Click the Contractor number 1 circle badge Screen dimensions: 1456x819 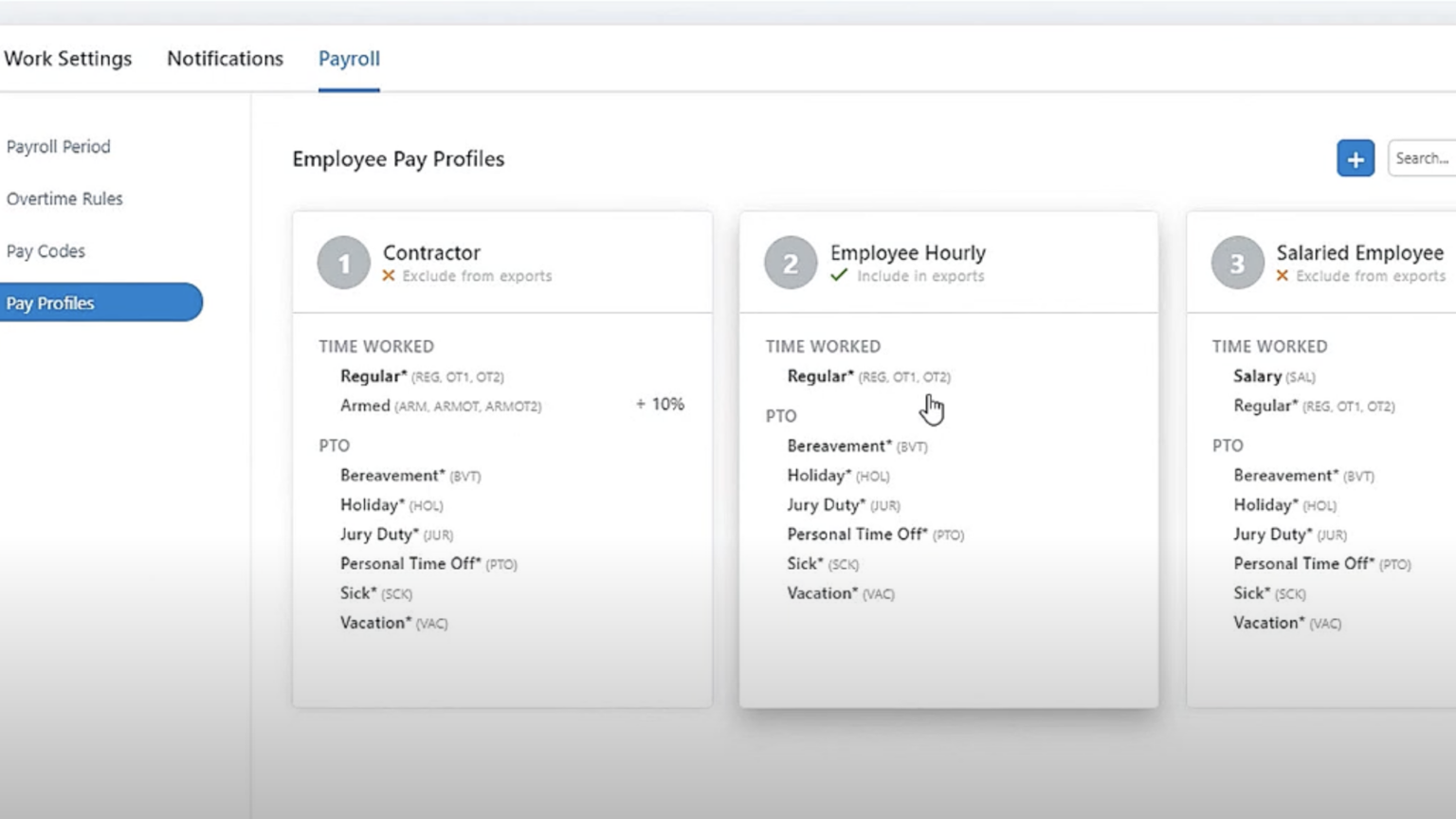343,263
